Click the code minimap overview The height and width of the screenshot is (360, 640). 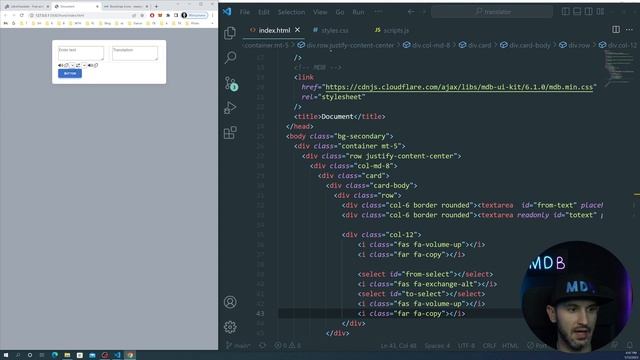619,69
